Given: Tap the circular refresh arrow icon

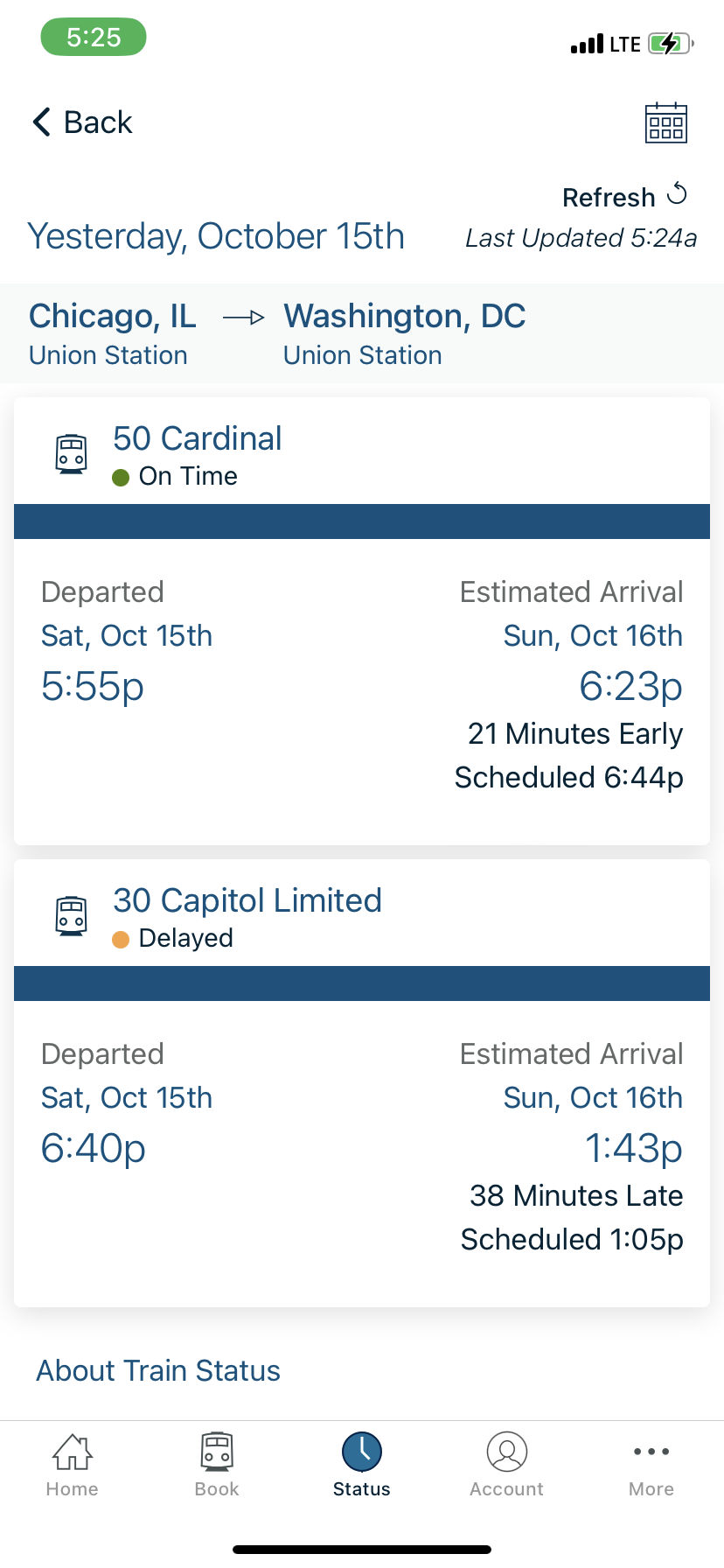Looking at the screenshot, I should (677, 194).
